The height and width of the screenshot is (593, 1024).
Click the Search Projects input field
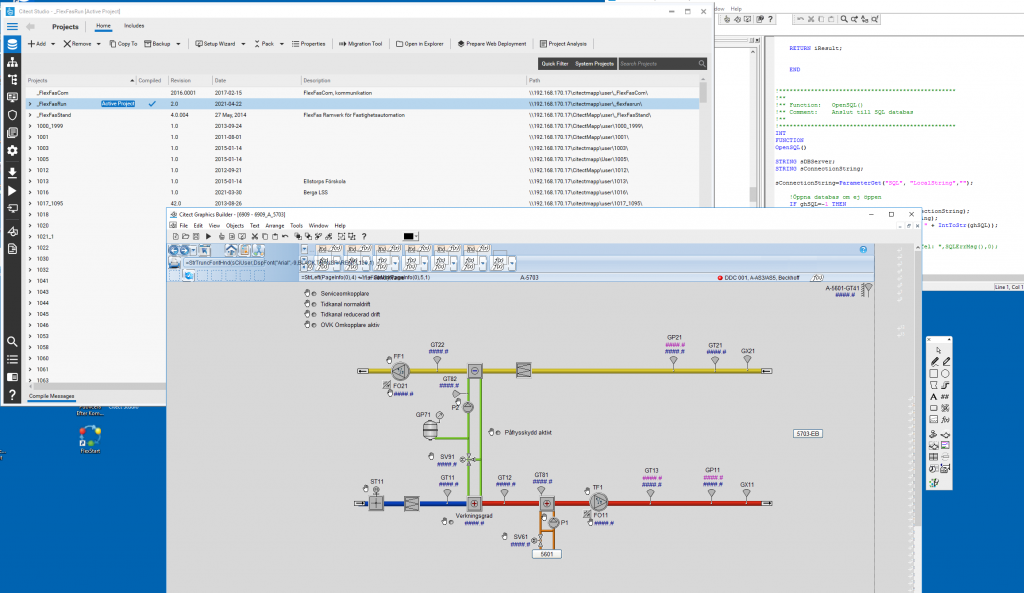(658, 63)
